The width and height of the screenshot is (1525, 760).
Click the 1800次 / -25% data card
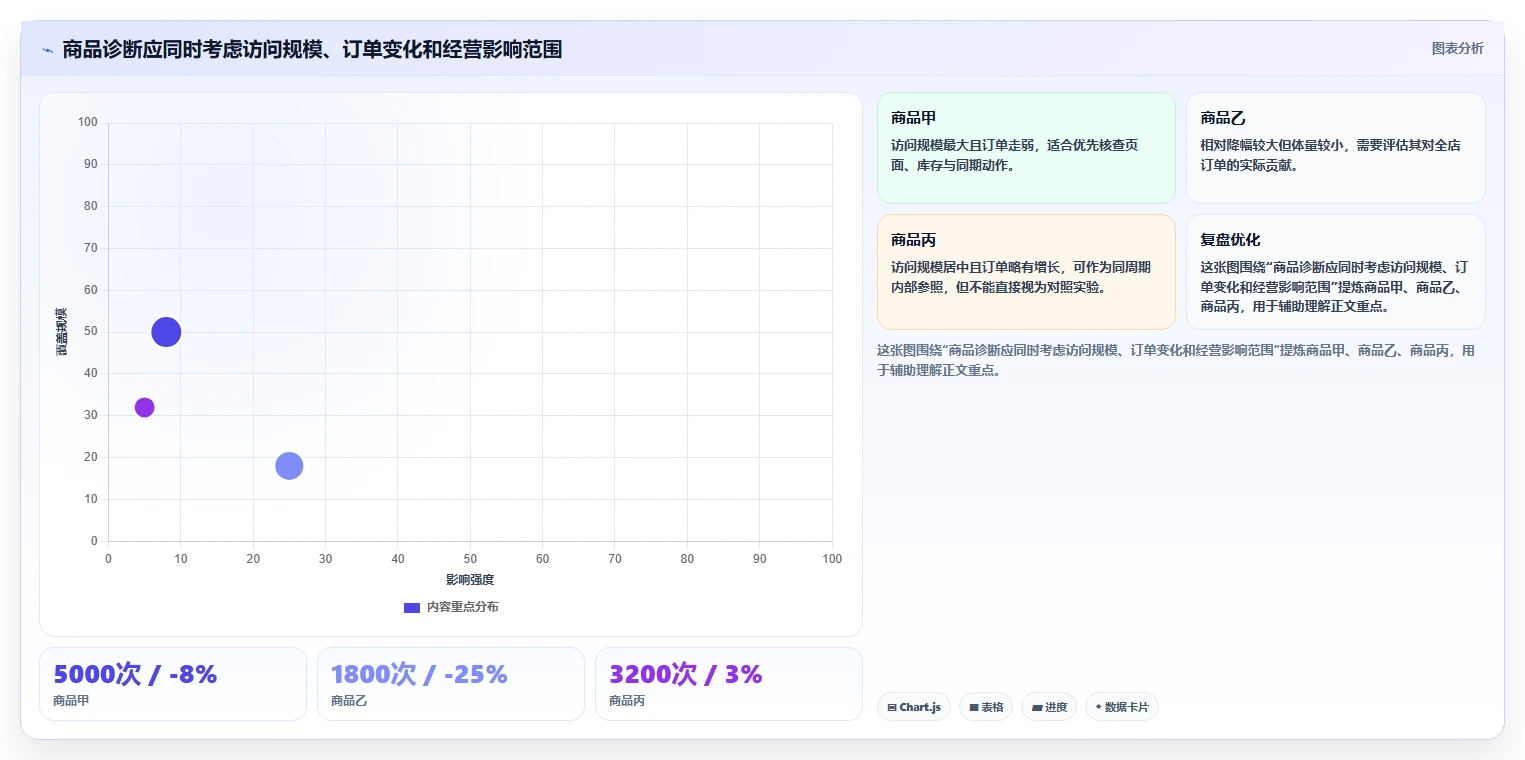pos(451,684)
